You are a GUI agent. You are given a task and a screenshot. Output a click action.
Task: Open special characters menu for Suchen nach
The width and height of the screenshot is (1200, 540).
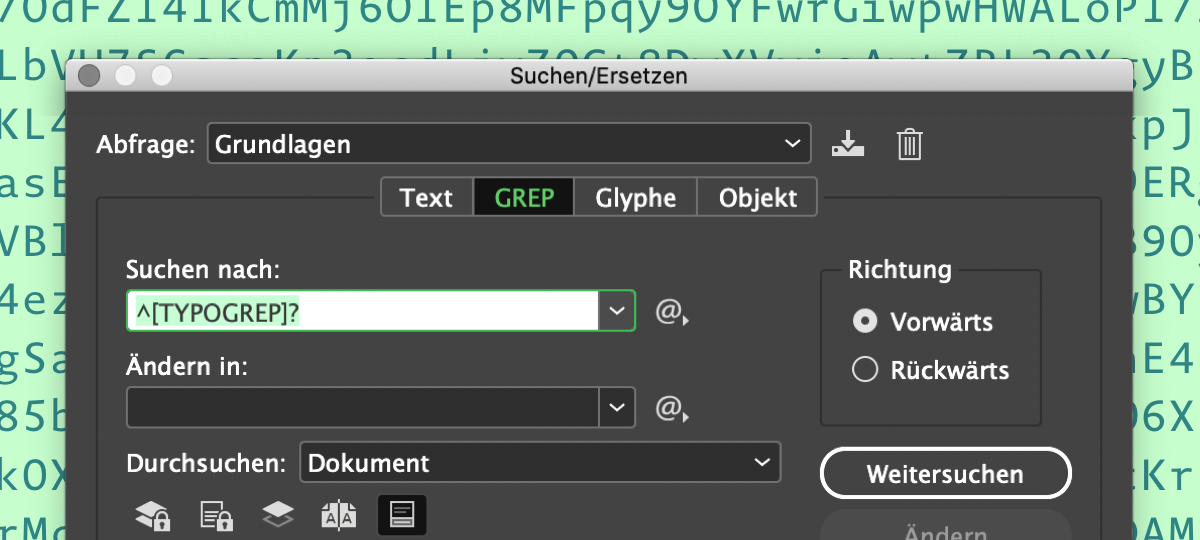[x=673, y=312]
